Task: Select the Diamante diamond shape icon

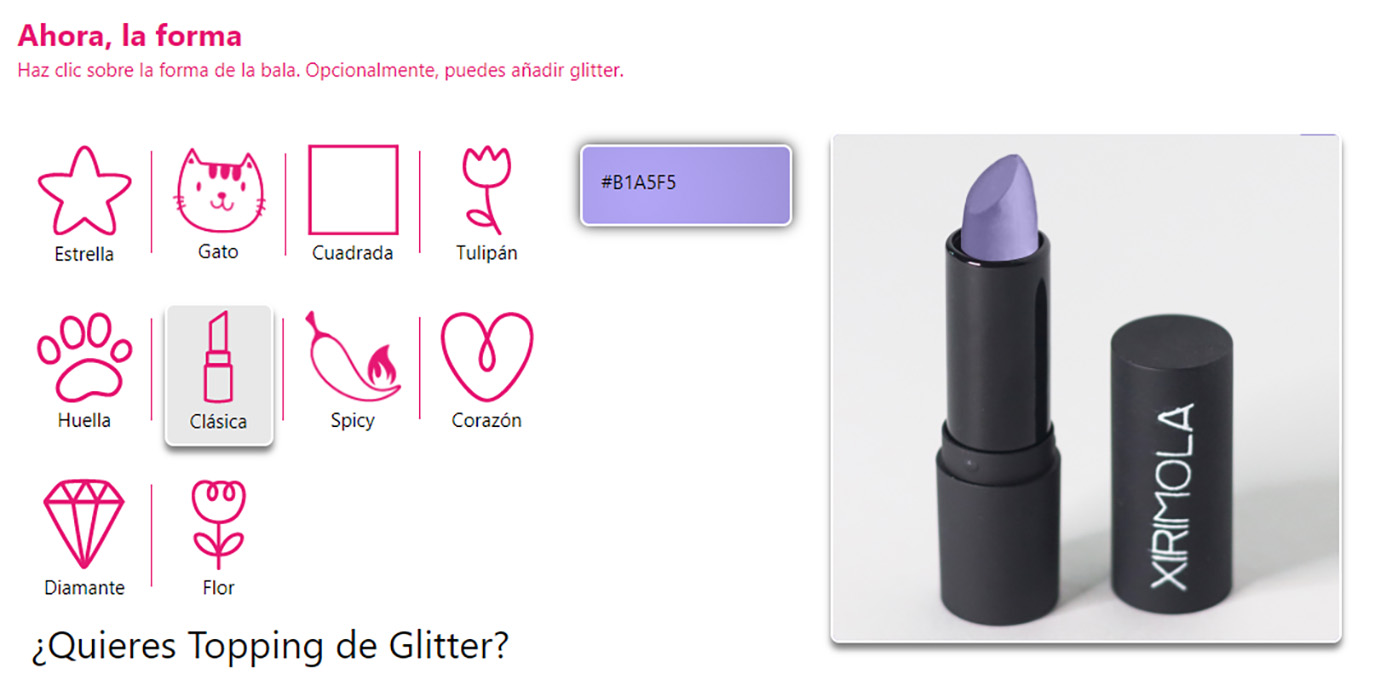Action: 84,524
